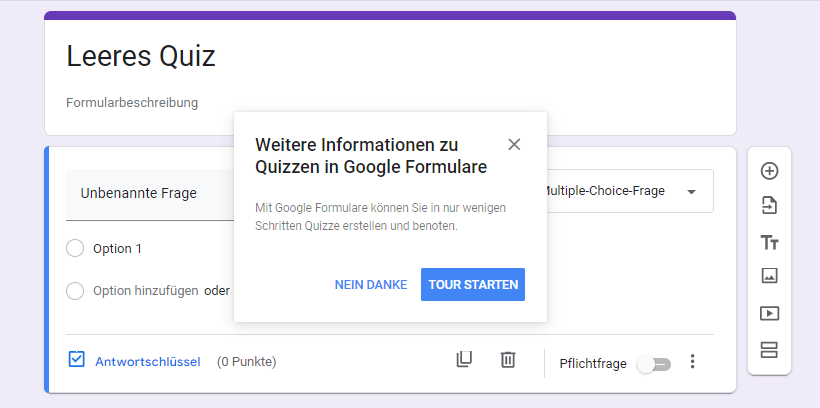820x408 pixels.
Task: Delete the question with the trash icon
Action: coord(508,359)
